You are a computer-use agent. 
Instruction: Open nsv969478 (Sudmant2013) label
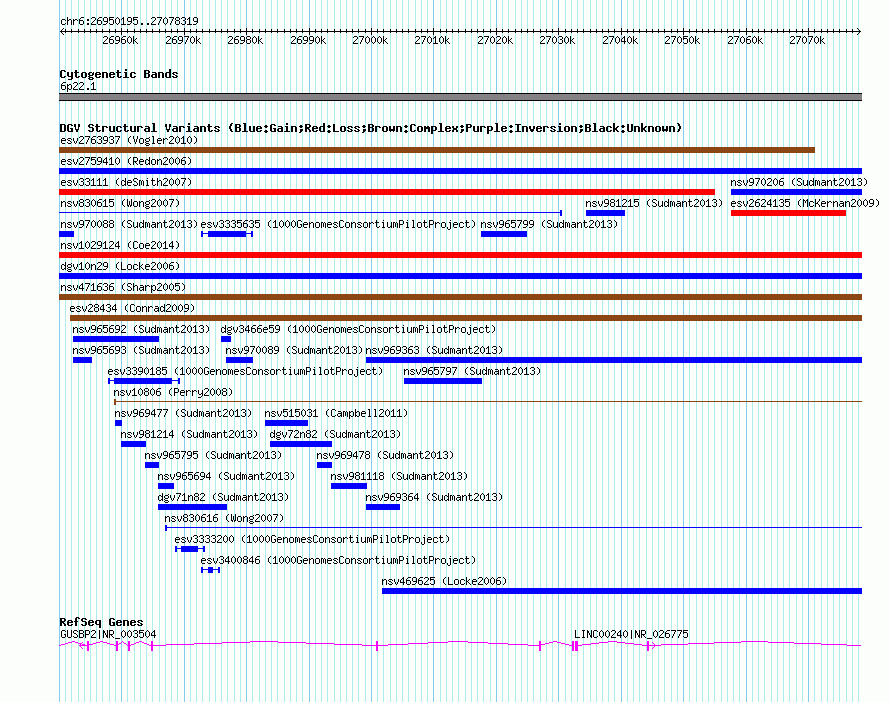point(385,455)
